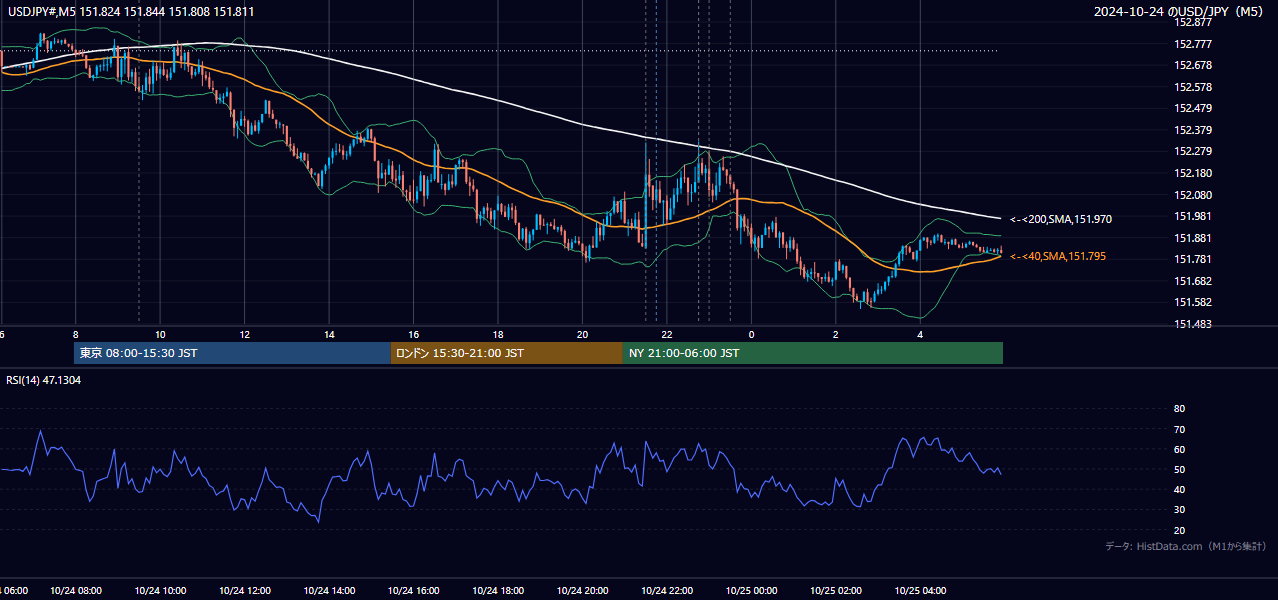Screen dimensions: 1278x600
Task: Click hour tick 16 under price chart
Action: (413, 334)
